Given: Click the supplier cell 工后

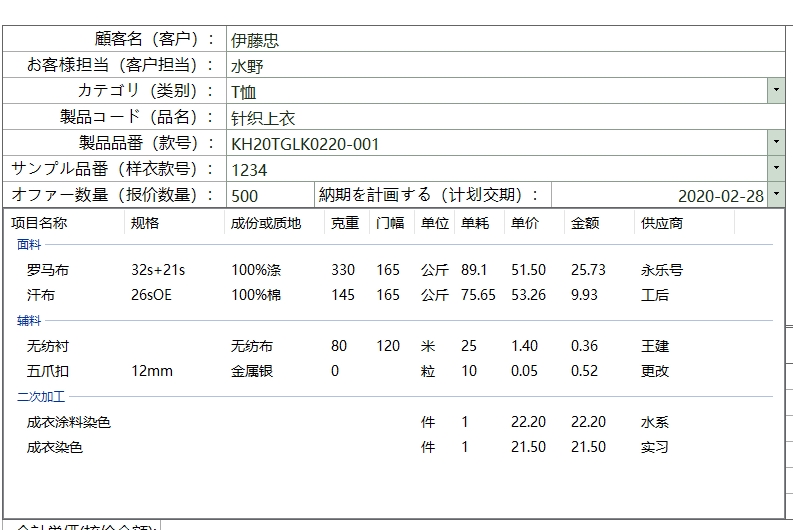Looking at the screenshot, I should coord(655,294).
